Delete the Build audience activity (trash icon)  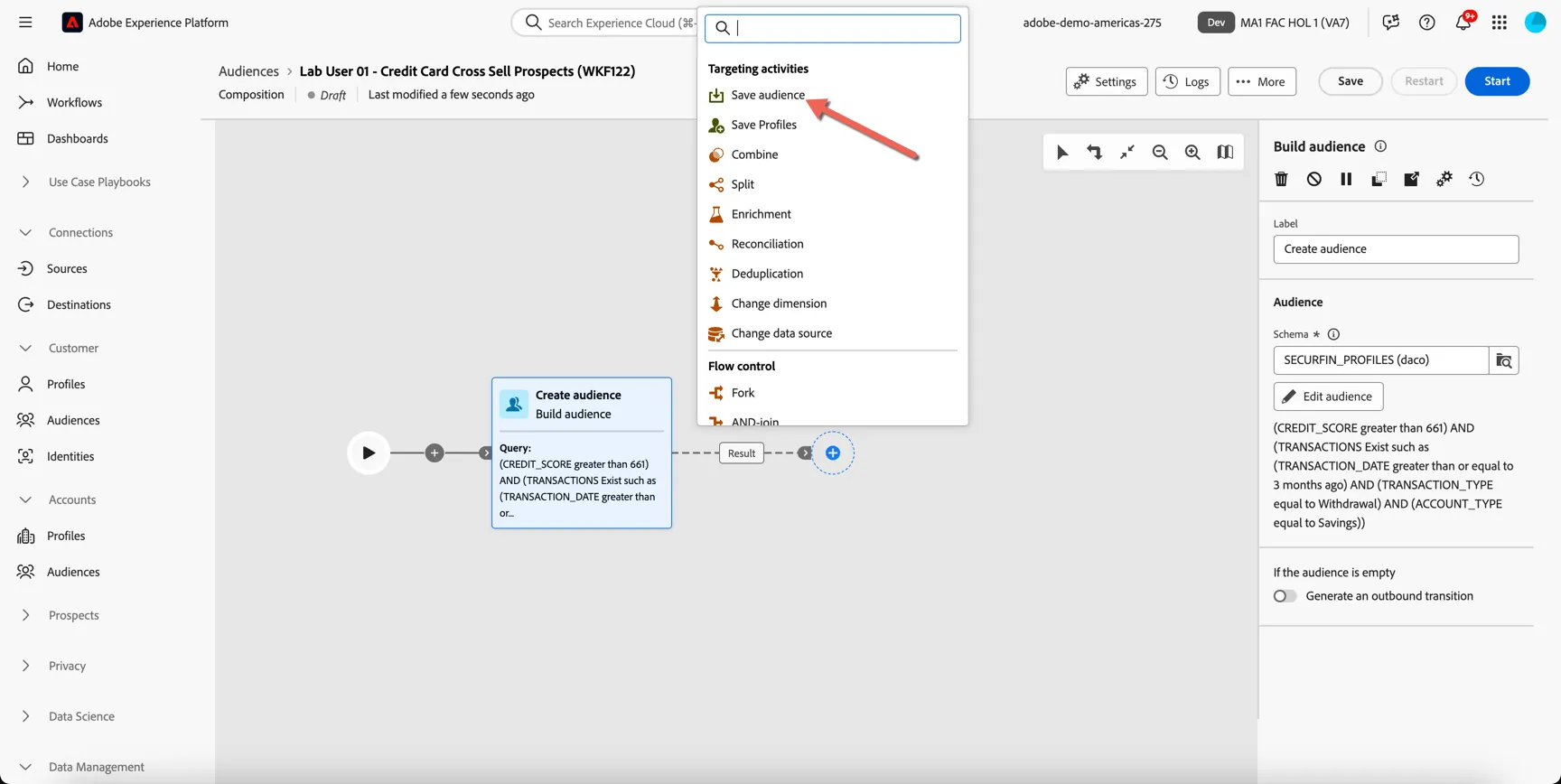coord(1281,179)
